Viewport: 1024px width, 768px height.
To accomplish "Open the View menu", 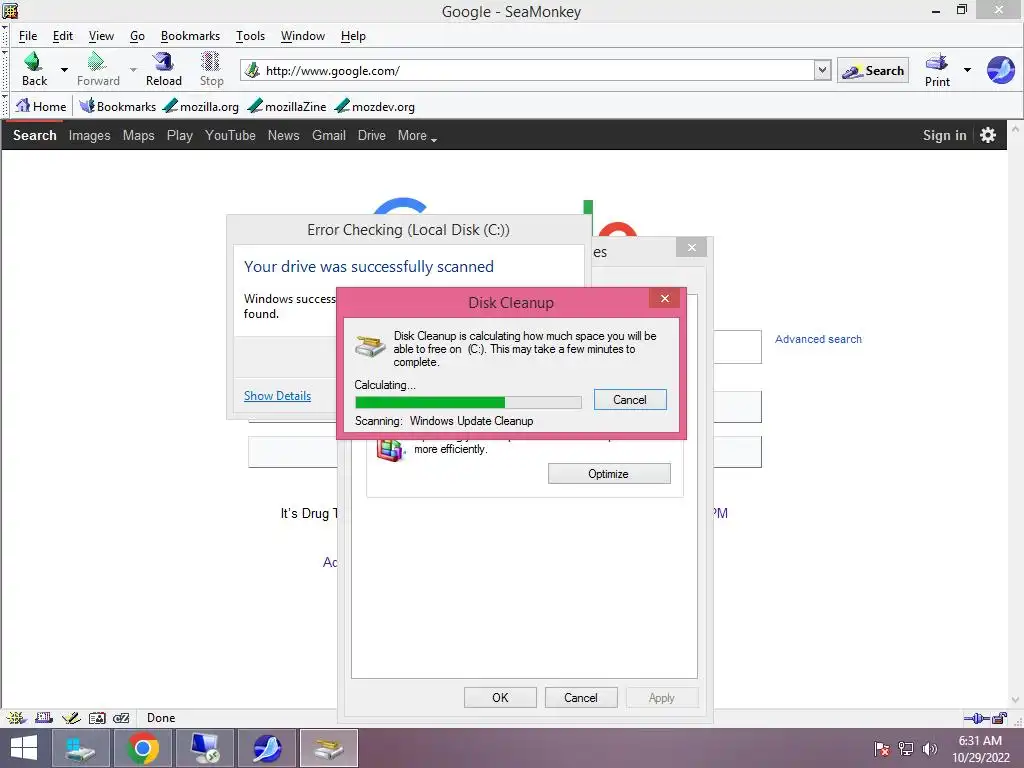I will (x=101, y=36).
